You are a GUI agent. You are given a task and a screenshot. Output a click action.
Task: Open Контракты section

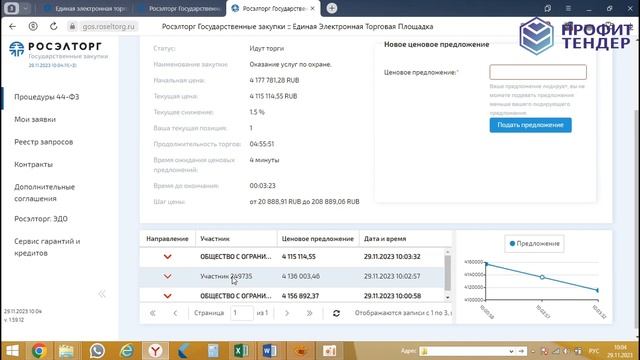coord(33,164)
